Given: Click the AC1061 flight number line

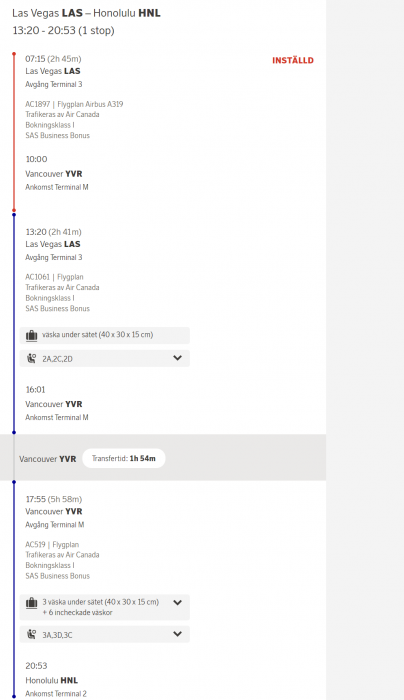Looking at the screenshot, I should [54, 277].
